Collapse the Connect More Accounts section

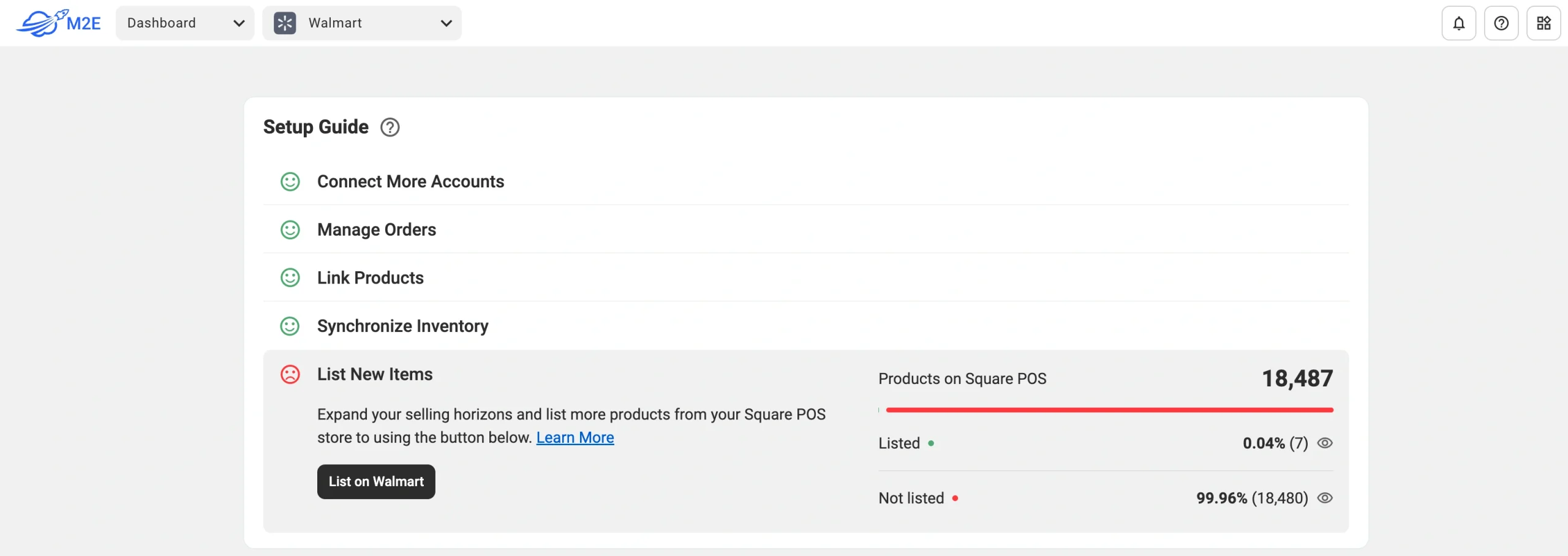coord(410,181)
